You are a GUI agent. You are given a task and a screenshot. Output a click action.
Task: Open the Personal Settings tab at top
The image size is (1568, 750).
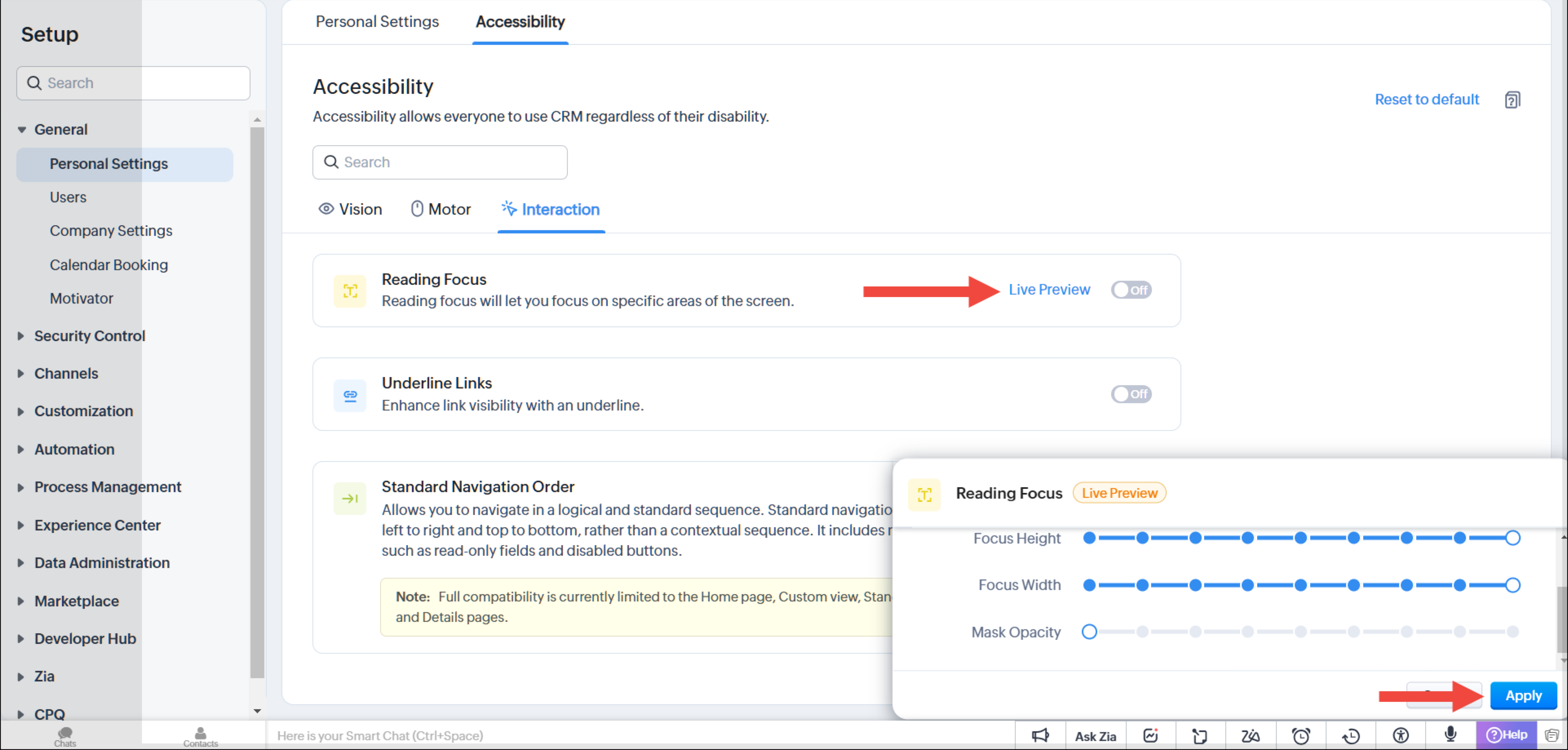coord(377,22)
